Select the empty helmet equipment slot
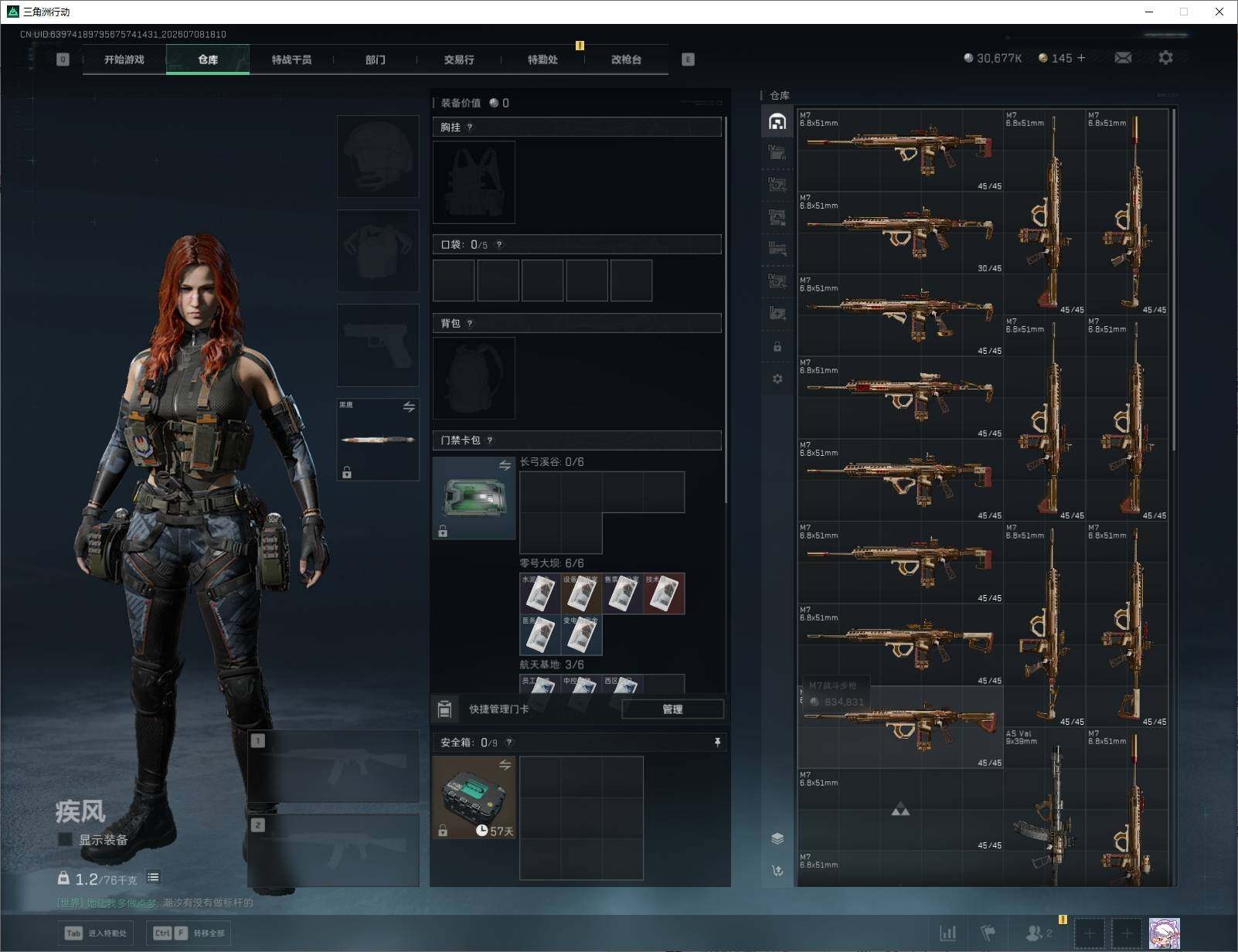 click(378, 157)
